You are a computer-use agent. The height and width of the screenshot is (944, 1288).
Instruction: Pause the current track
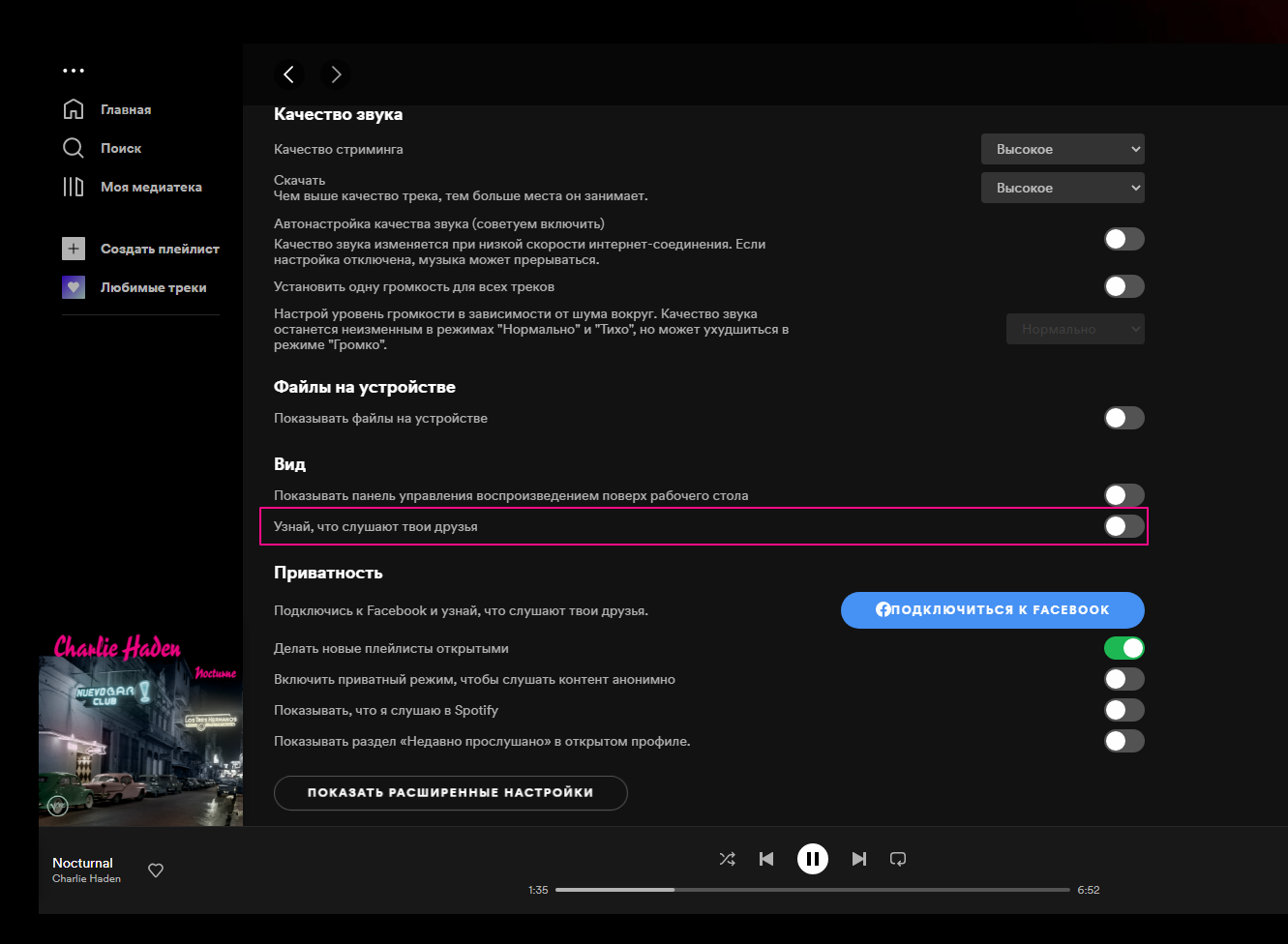pos(813,859)
